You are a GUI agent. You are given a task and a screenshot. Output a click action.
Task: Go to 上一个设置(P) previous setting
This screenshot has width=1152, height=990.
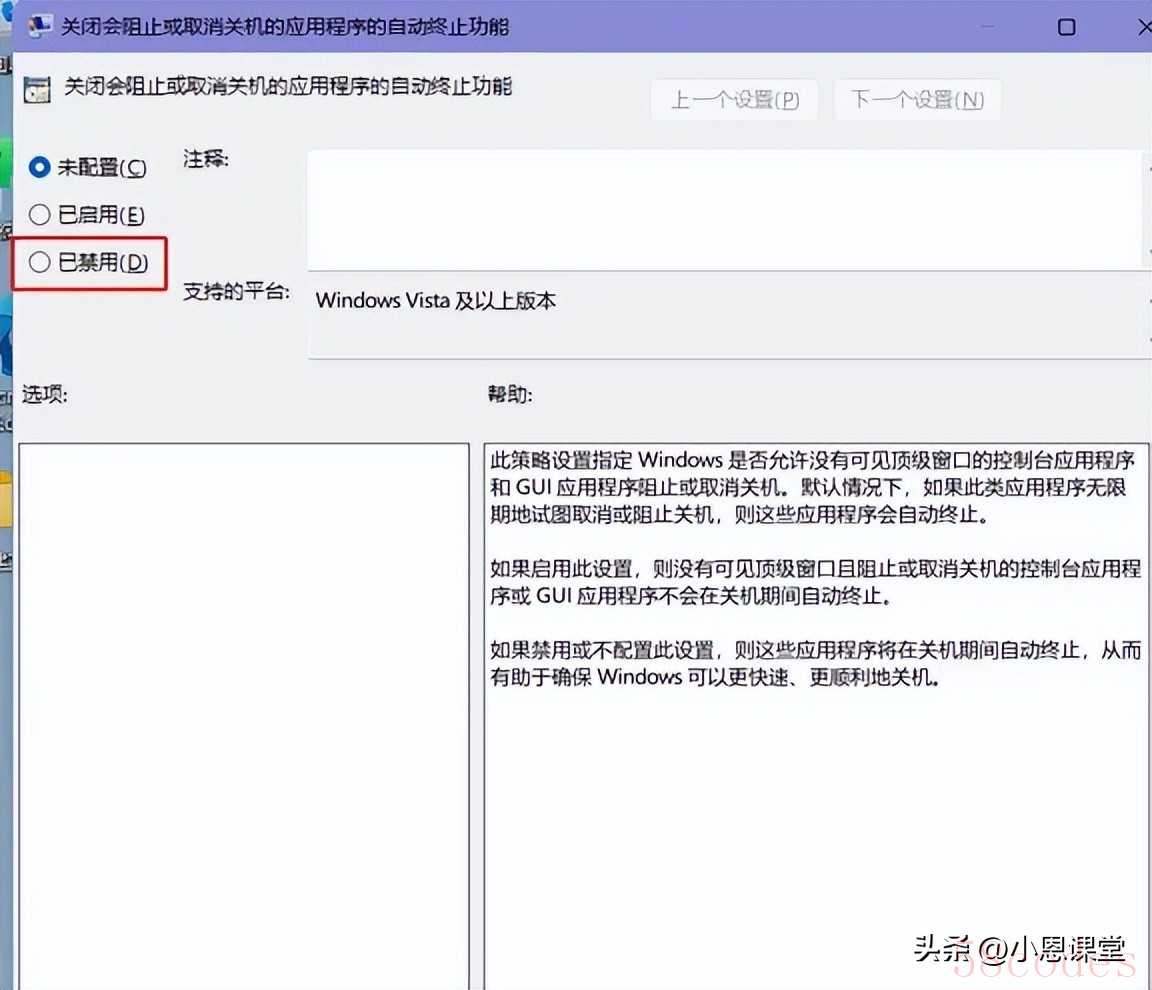734,100
